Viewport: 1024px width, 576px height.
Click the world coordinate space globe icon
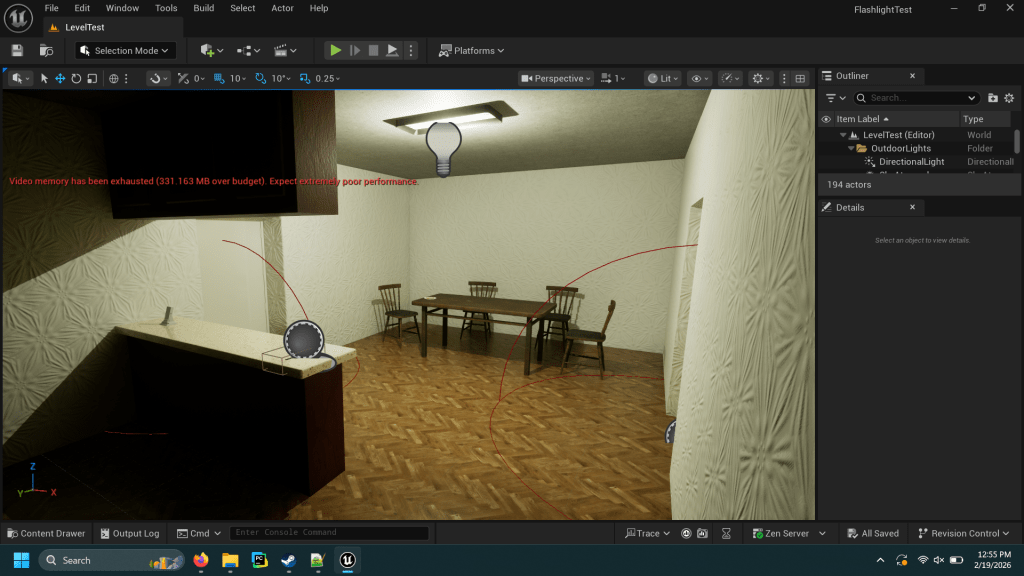tap(114, 78)
